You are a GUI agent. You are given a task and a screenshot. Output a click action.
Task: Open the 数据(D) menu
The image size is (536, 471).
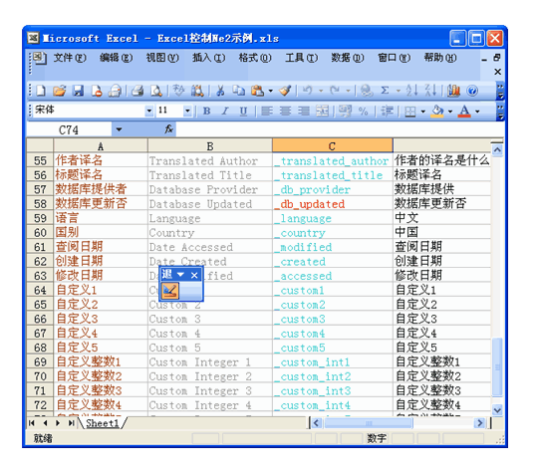pos(348,58)
